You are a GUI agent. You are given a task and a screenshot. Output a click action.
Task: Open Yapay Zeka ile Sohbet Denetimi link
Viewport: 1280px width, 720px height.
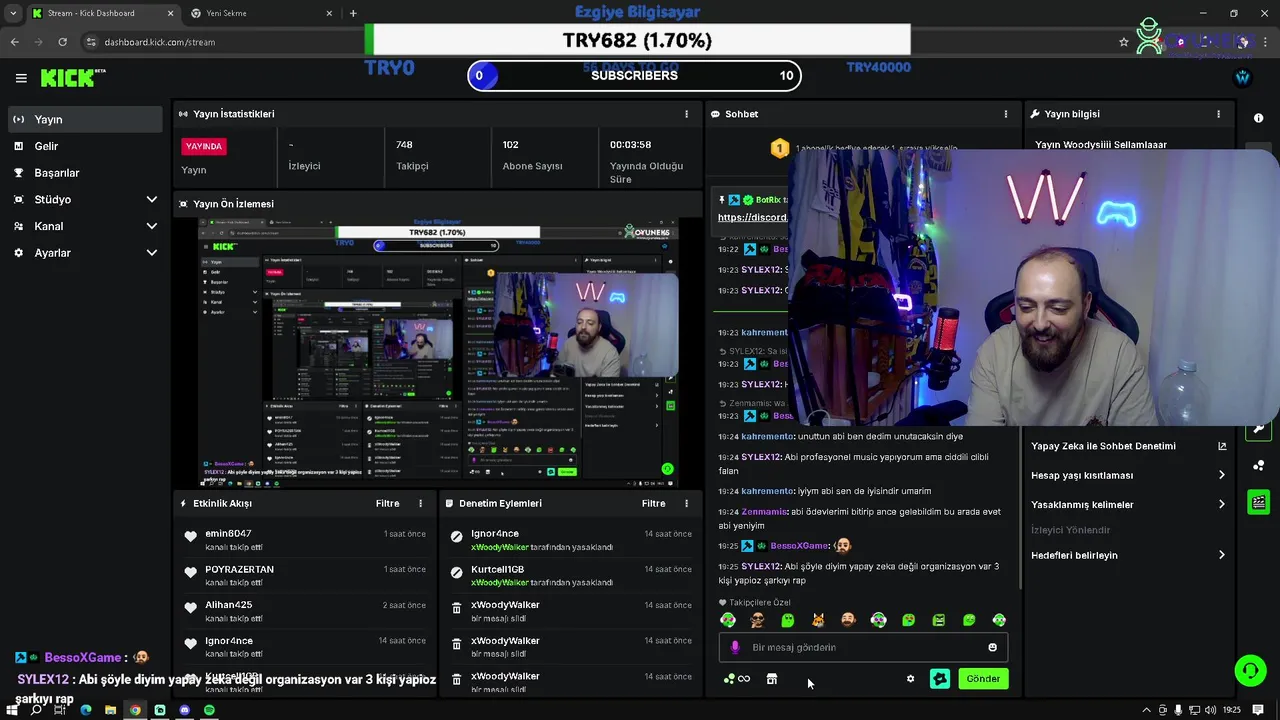click(1128, 446)
